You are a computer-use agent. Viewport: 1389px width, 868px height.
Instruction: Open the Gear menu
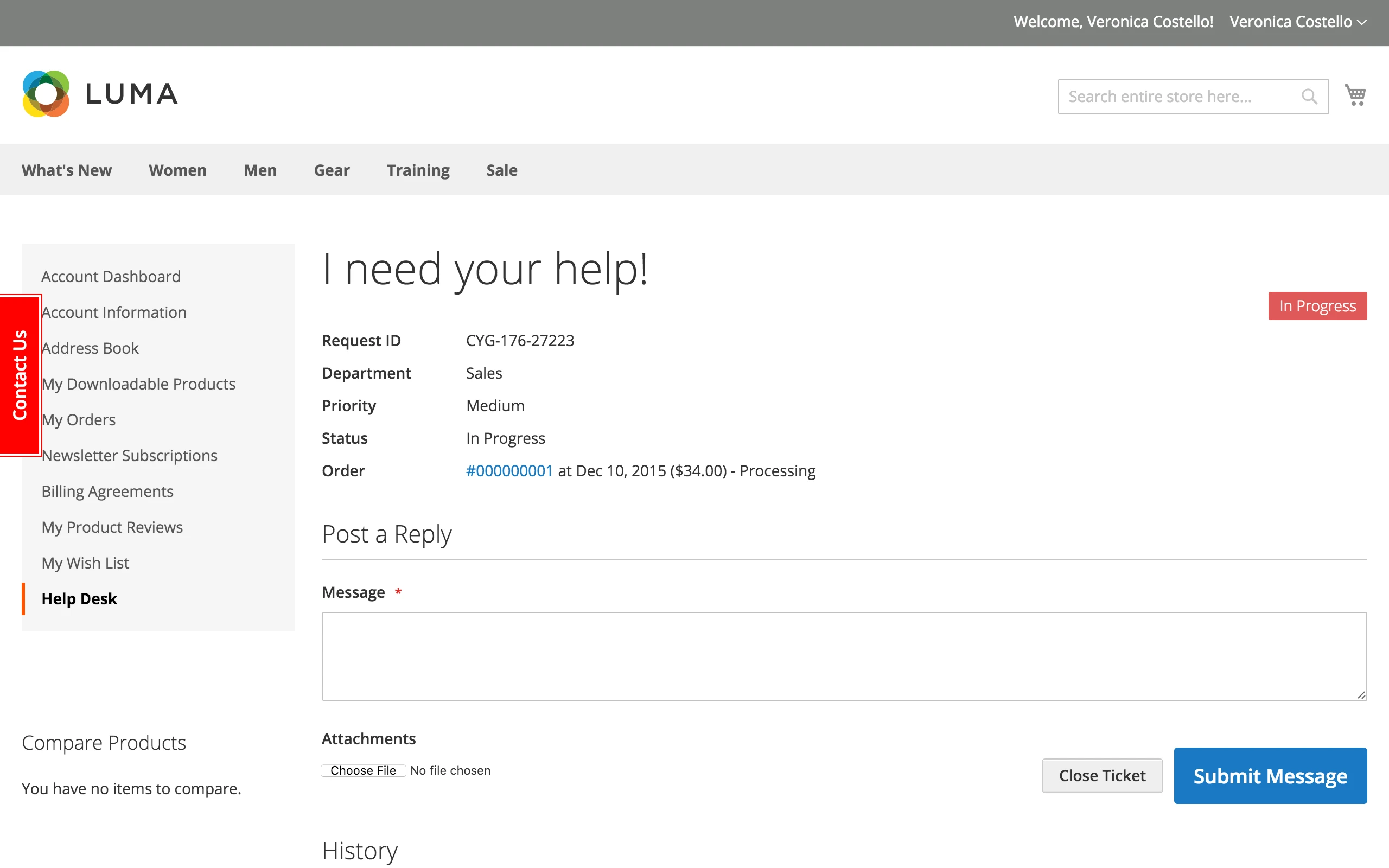click(x=331, y=170)
